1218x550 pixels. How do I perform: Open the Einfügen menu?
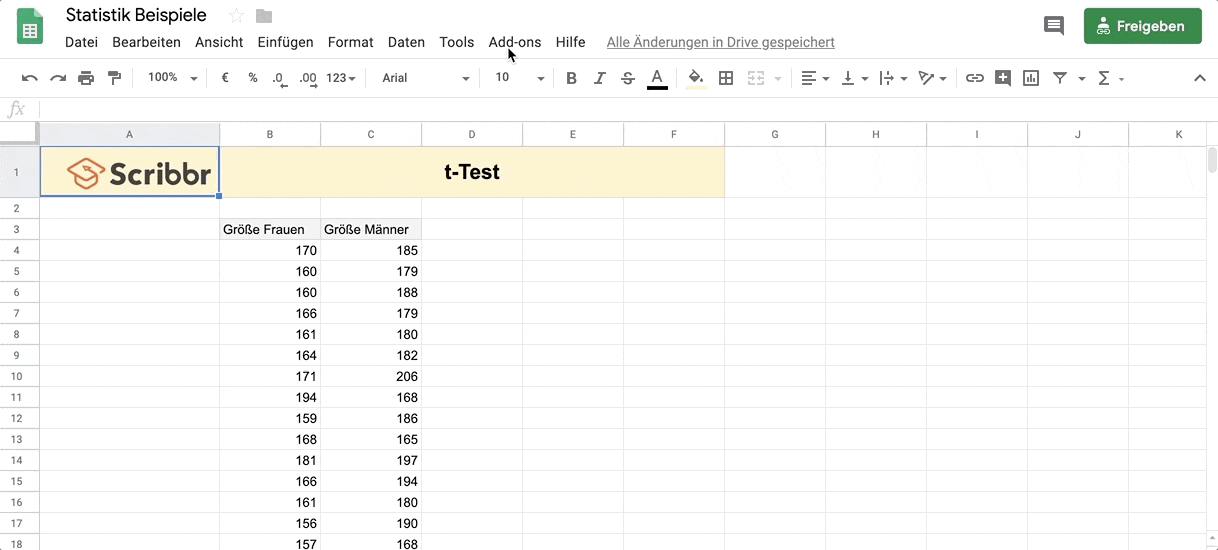[x=285, y=42]
